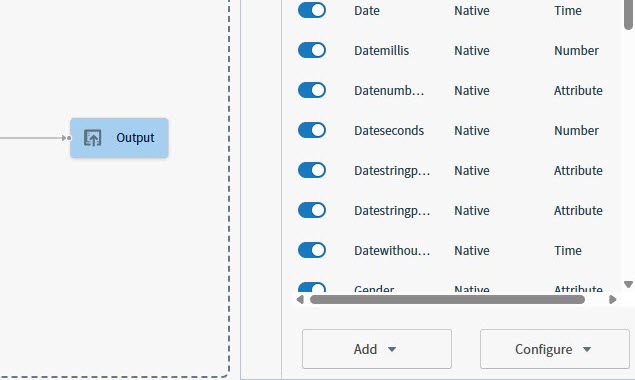Open the Configure dropdown

pyautogui.click(x=554, y=349)
